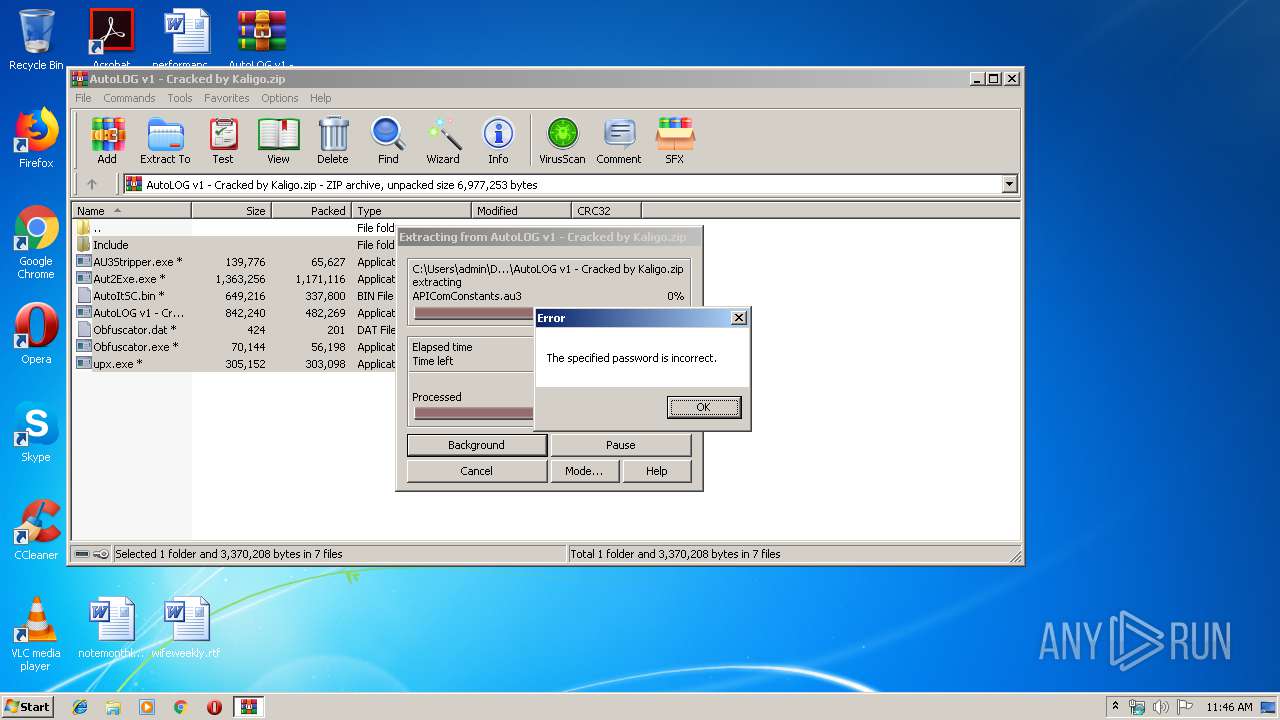Open Recycle Bin desktop icon
This screenshot has height=720, width=1280.
[36, 40]
